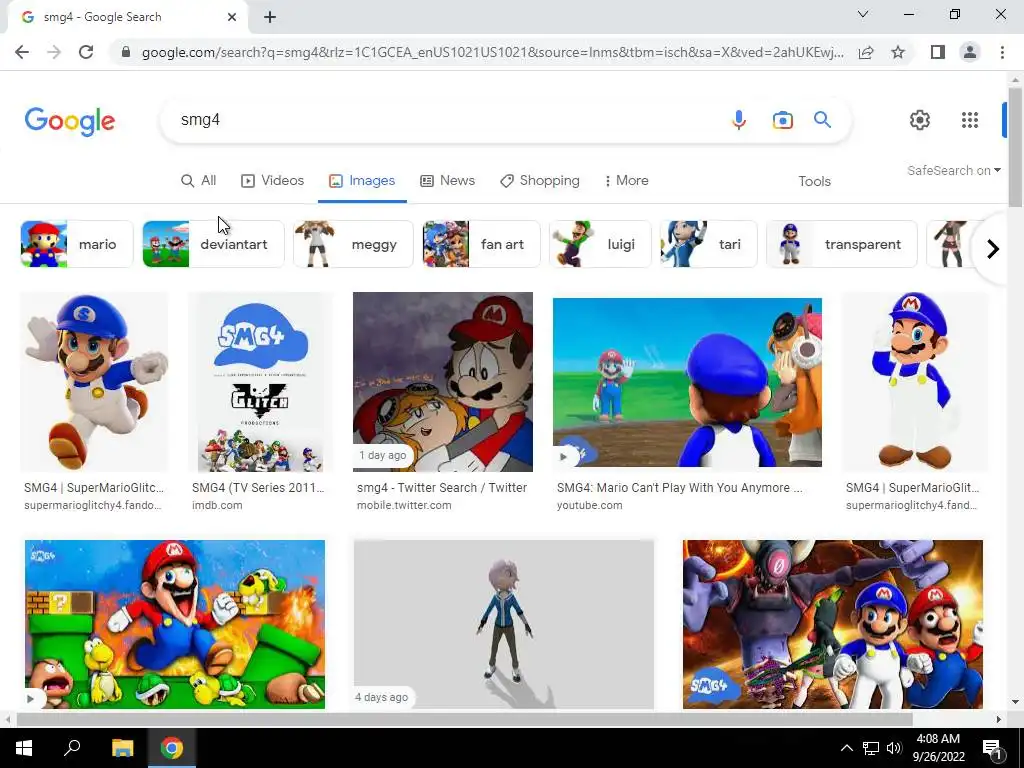Click the imdb.com source link
Screen dimensions: 1024x768
pos(217,505)
